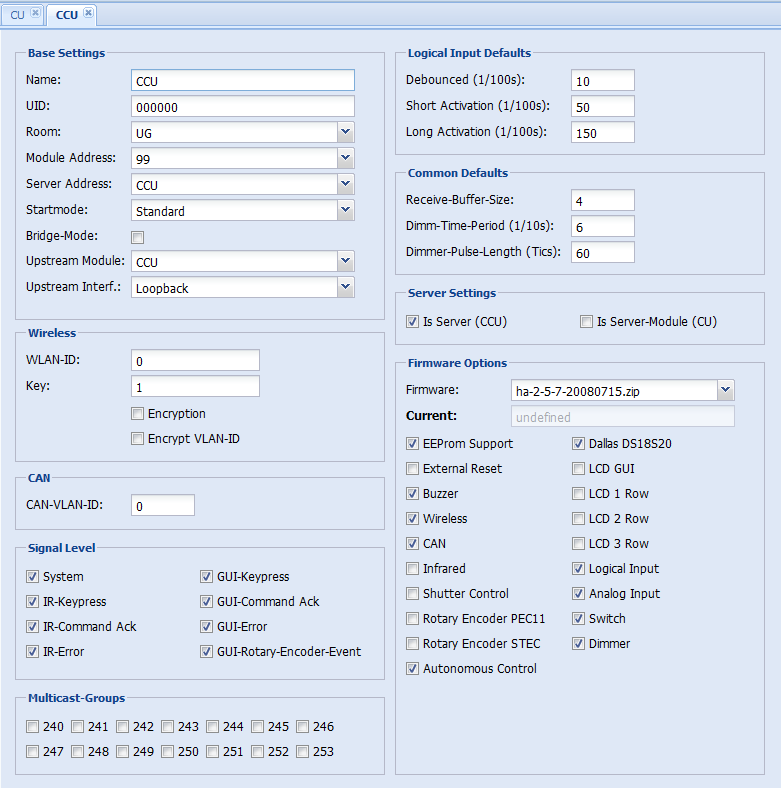Edit the wireless Key field
This screenshot has width=781, height=788.
[196, 386]
